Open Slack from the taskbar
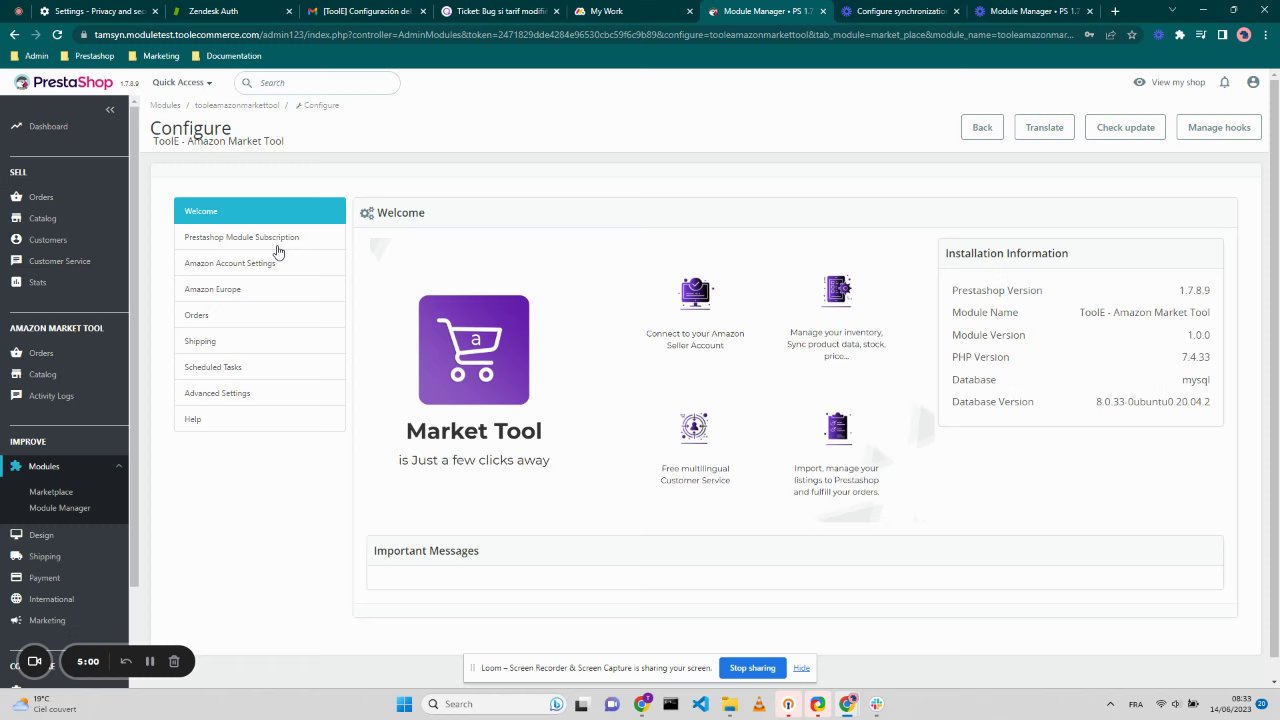 (x=876, y=704)
